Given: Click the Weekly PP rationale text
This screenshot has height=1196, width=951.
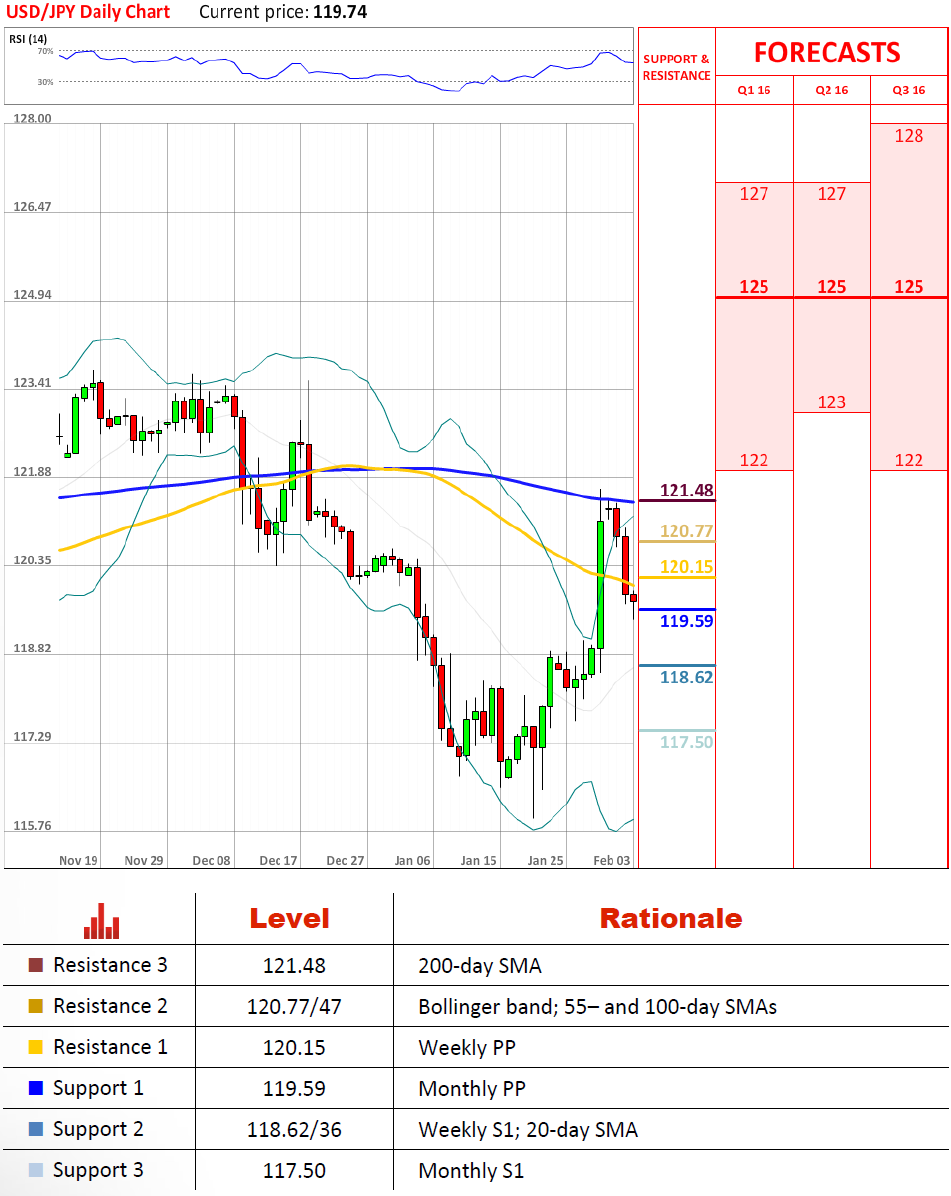Looking at the screenshot, I should 467,1048.
